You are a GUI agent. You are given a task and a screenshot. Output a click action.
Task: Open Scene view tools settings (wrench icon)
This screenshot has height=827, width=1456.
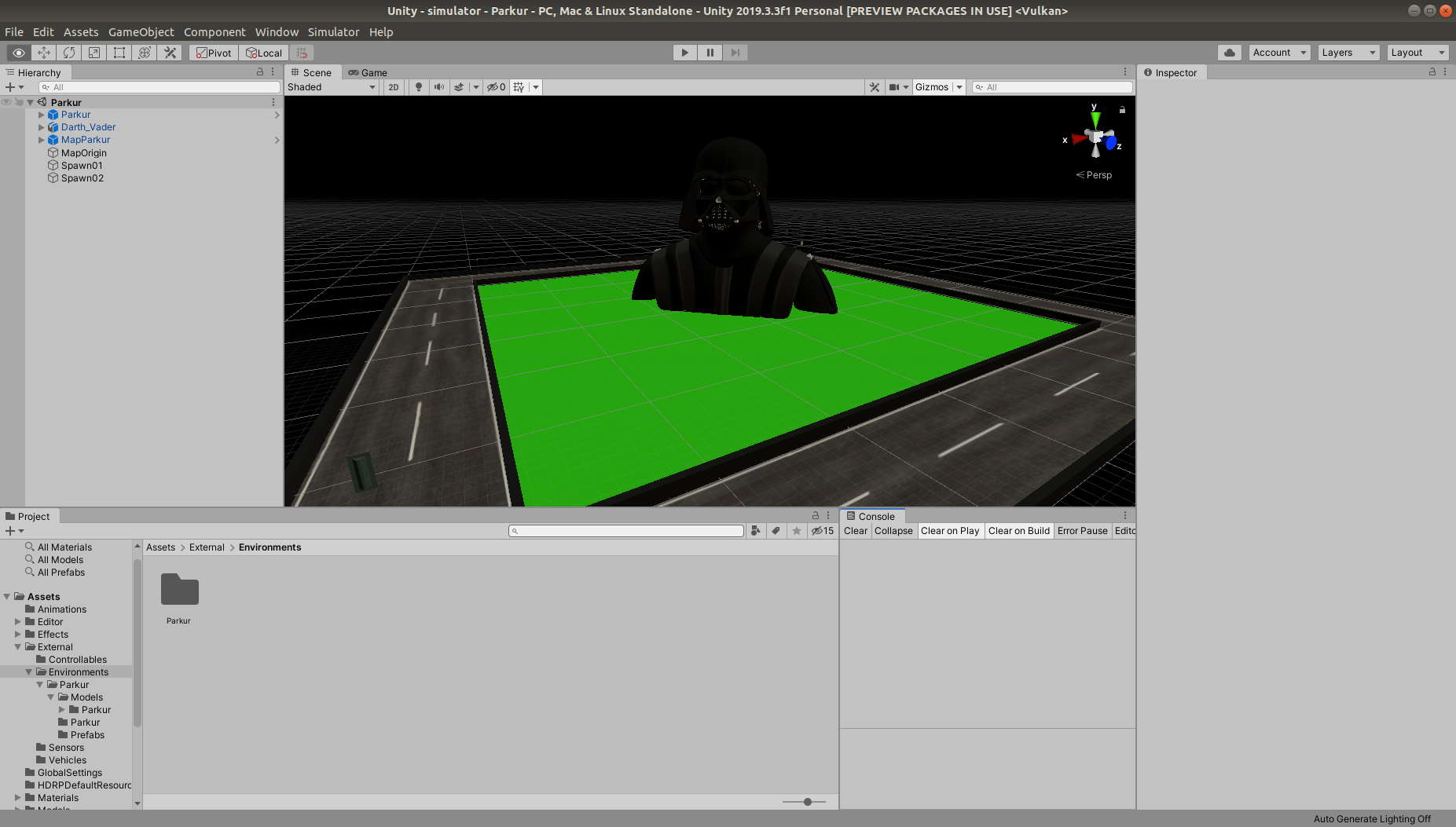(x=875, y=87)
